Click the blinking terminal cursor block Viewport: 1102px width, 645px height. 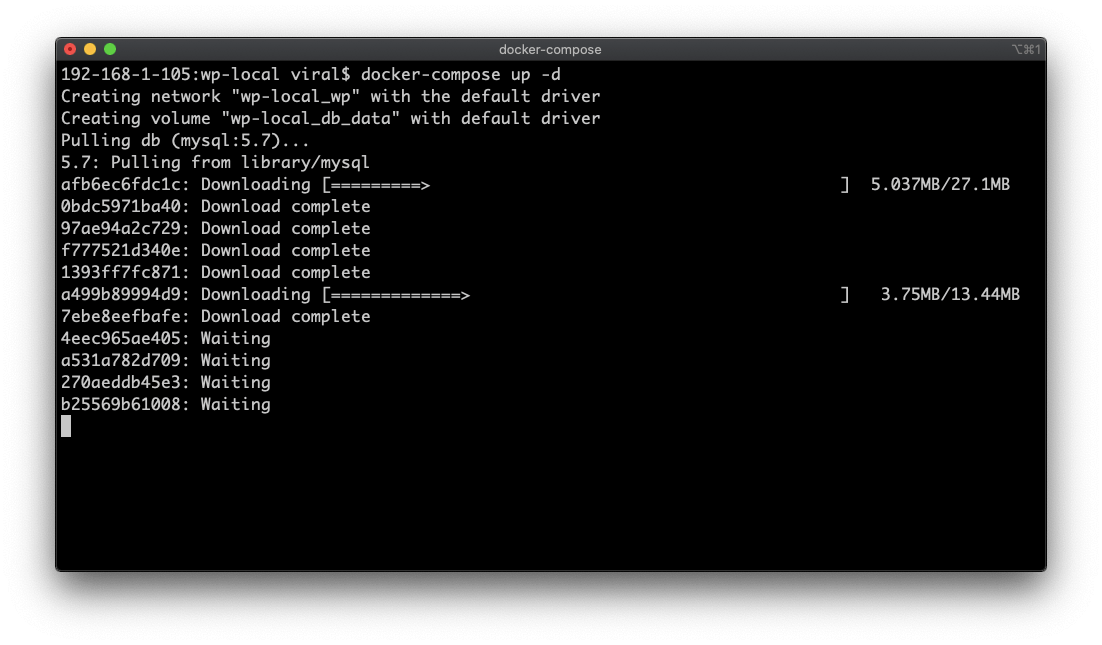click(x=66, y=426)
